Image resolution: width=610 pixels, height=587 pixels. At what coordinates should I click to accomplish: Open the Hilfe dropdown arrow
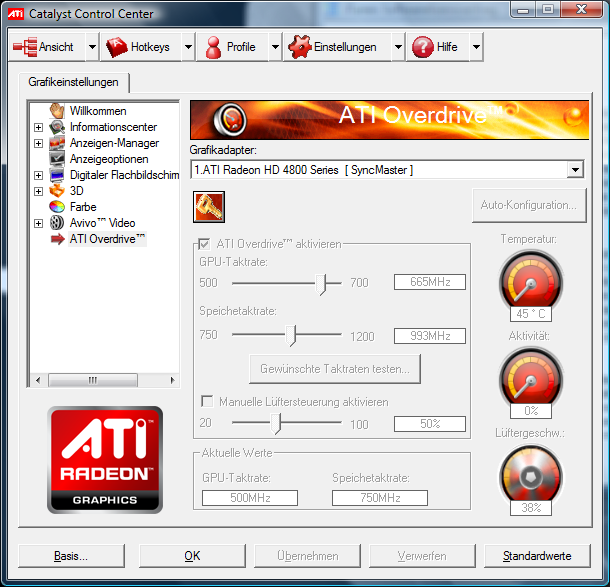(476, 47)
